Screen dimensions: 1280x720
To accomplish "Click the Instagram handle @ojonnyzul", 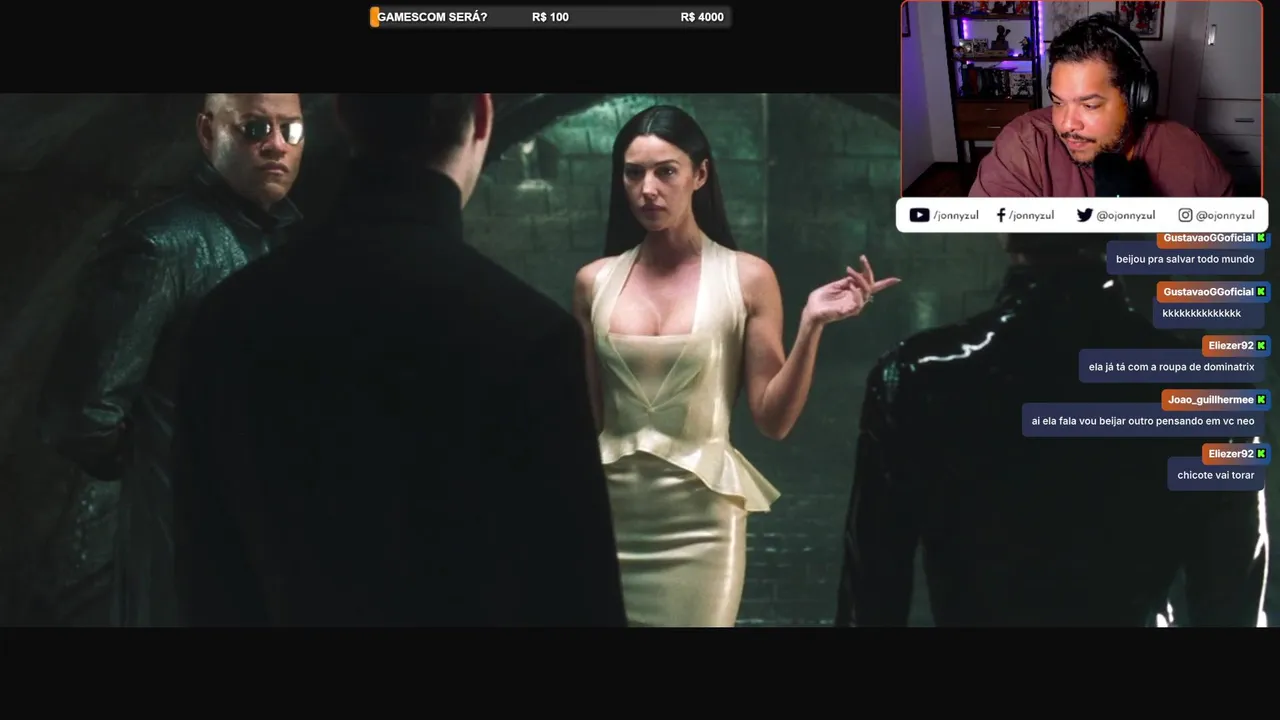I will (1225, 215).
